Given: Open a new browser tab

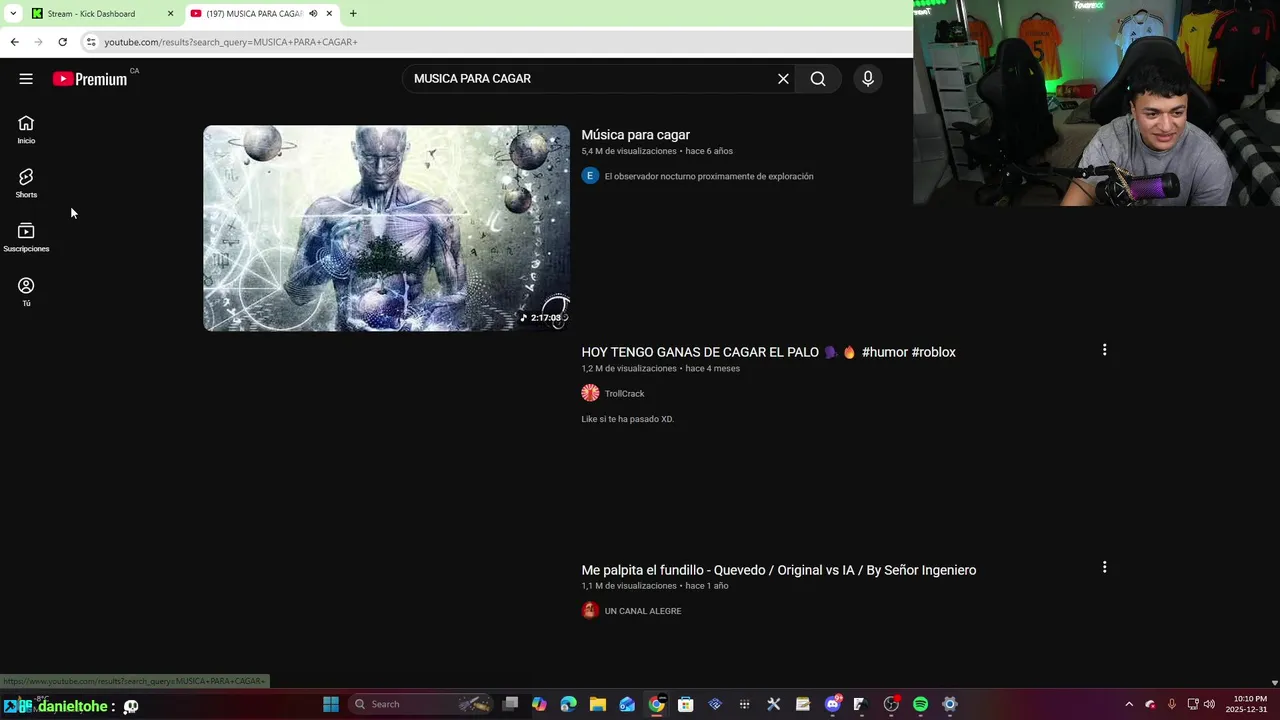Looking at the screenshot, I should click(353, 13).
